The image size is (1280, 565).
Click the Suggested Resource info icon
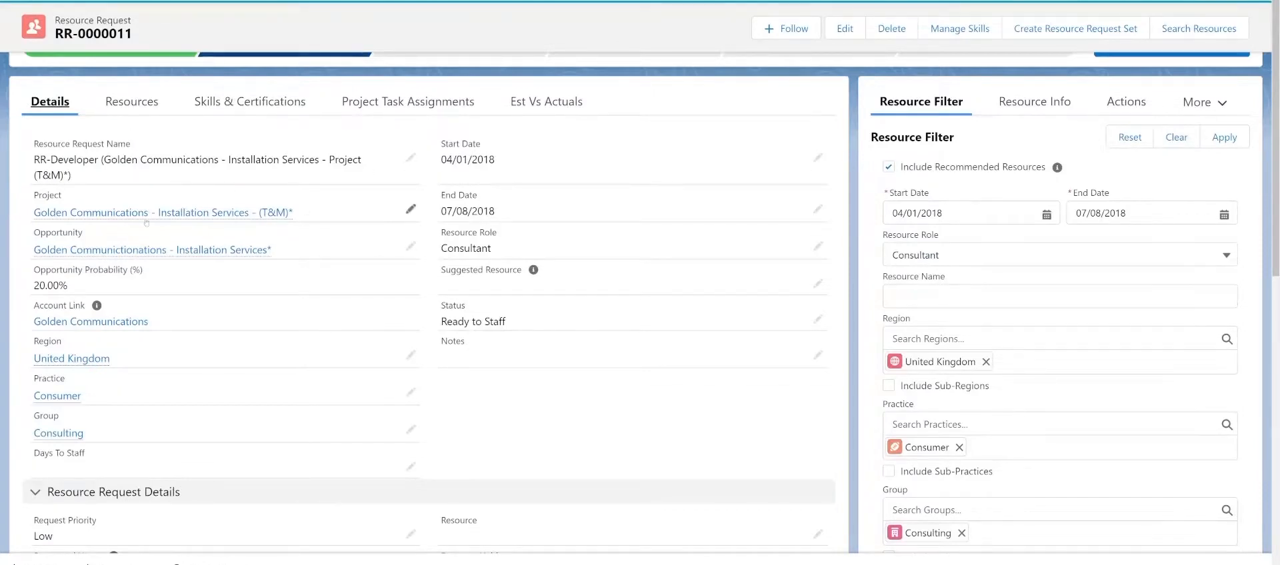[x=533, y=270]
